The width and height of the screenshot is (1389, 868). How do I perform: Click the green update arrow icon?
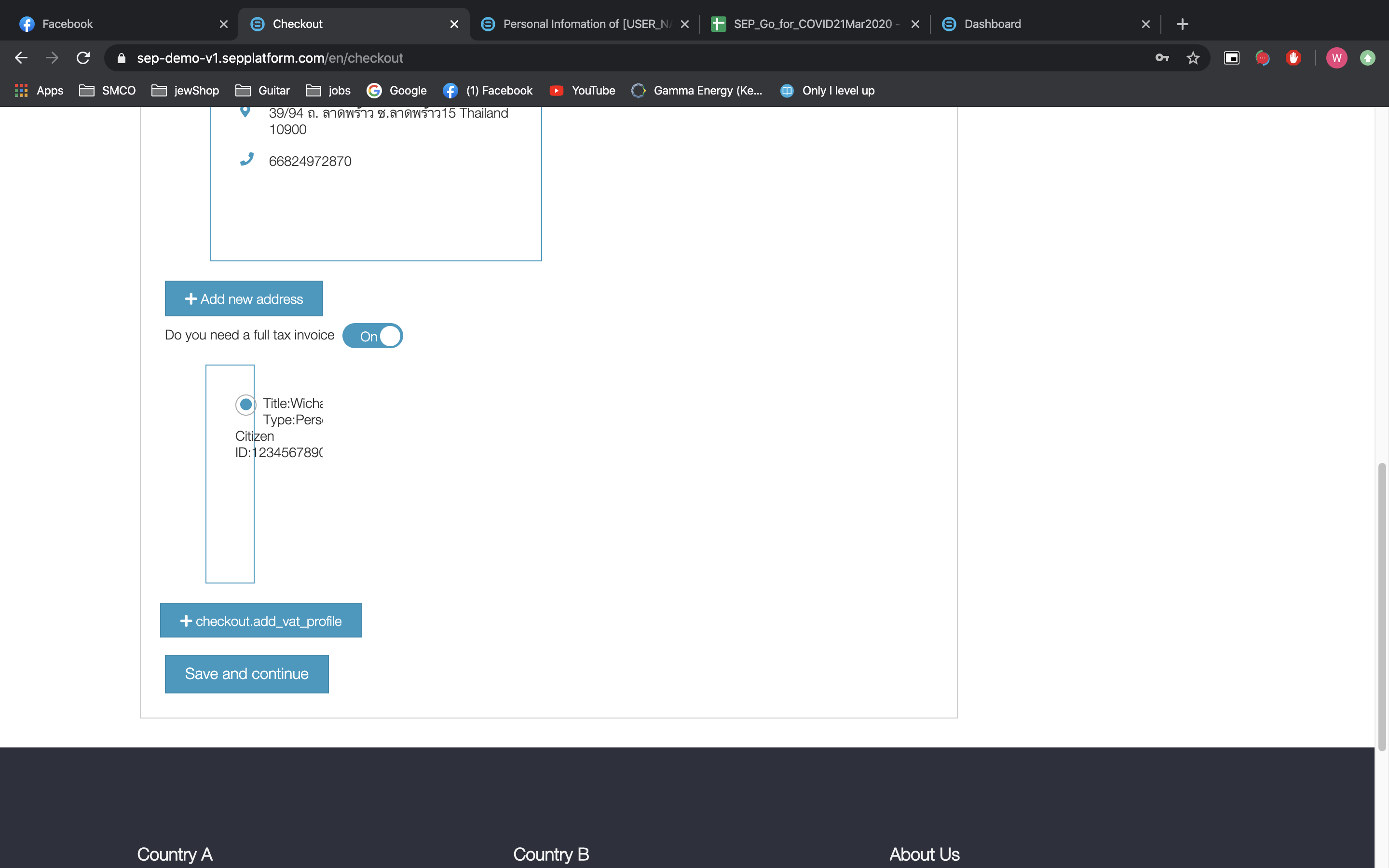1368,58
